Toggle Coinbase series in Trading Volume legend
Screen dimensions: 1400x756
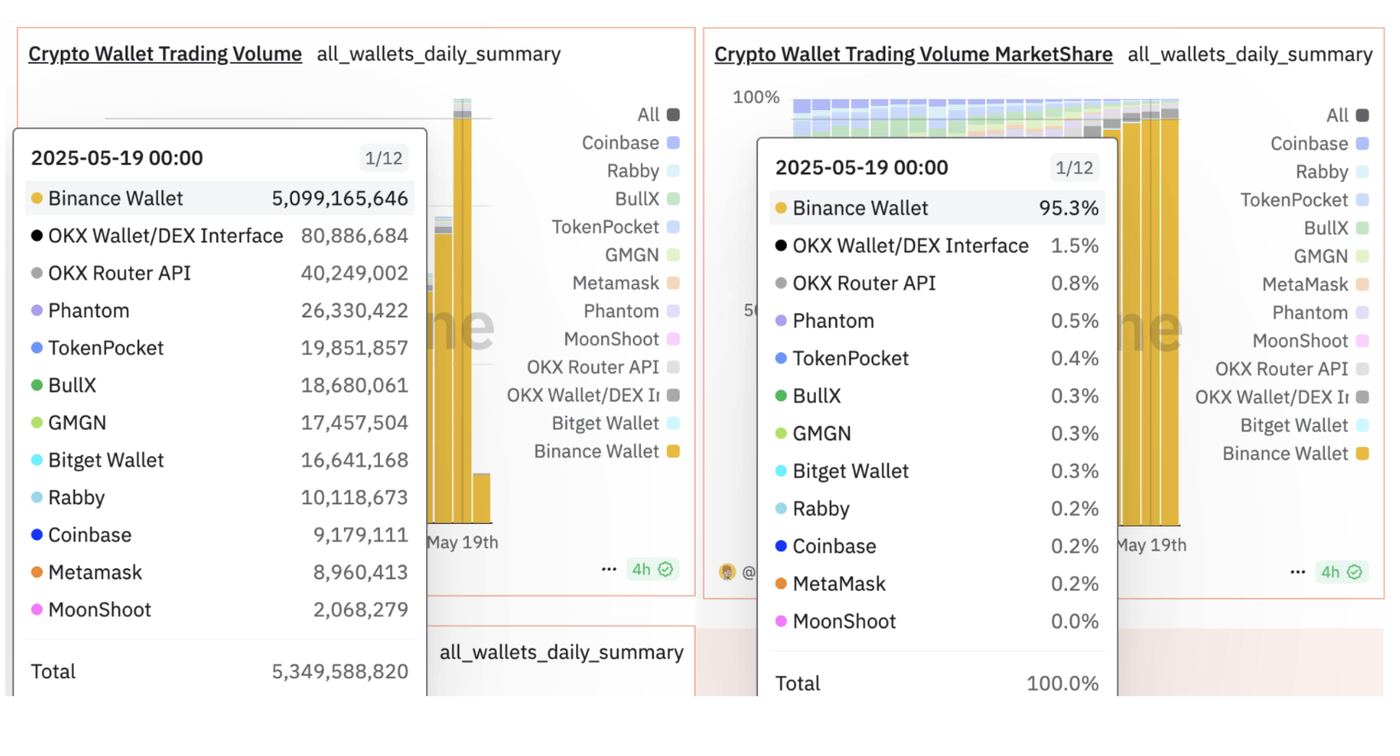630,143
